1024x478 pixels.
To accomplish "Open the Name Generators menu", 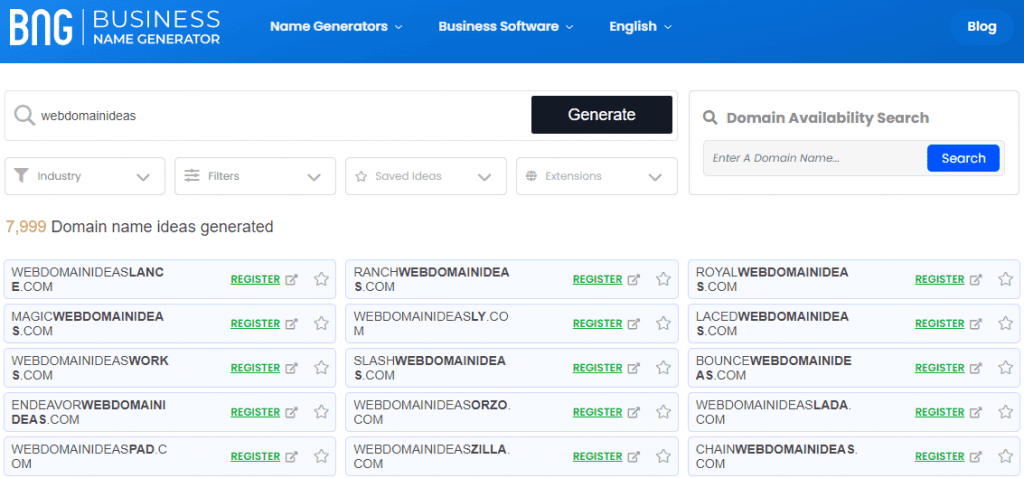I will tap(336, 27).
